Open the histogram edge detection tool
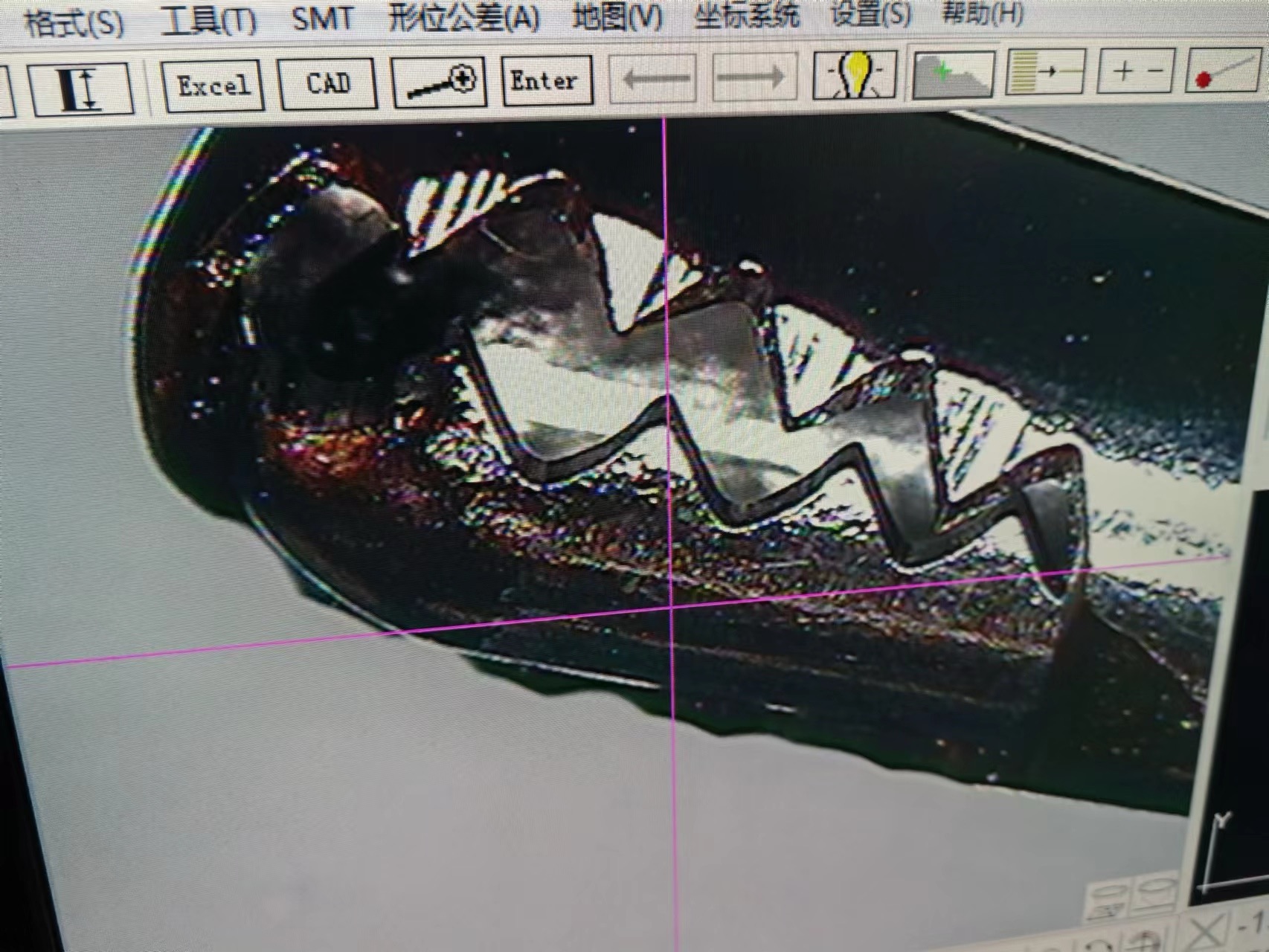The height and width of the screenshot is (952, 1269). (x=954, y=74)
